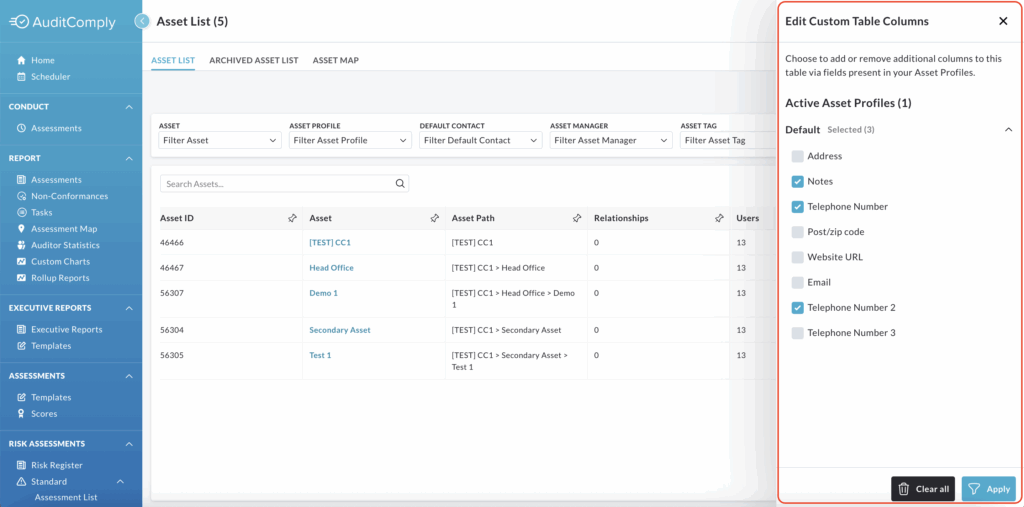Collapse the Default asset profile section
The image size is (1024, 507).
click(1008, 130)
